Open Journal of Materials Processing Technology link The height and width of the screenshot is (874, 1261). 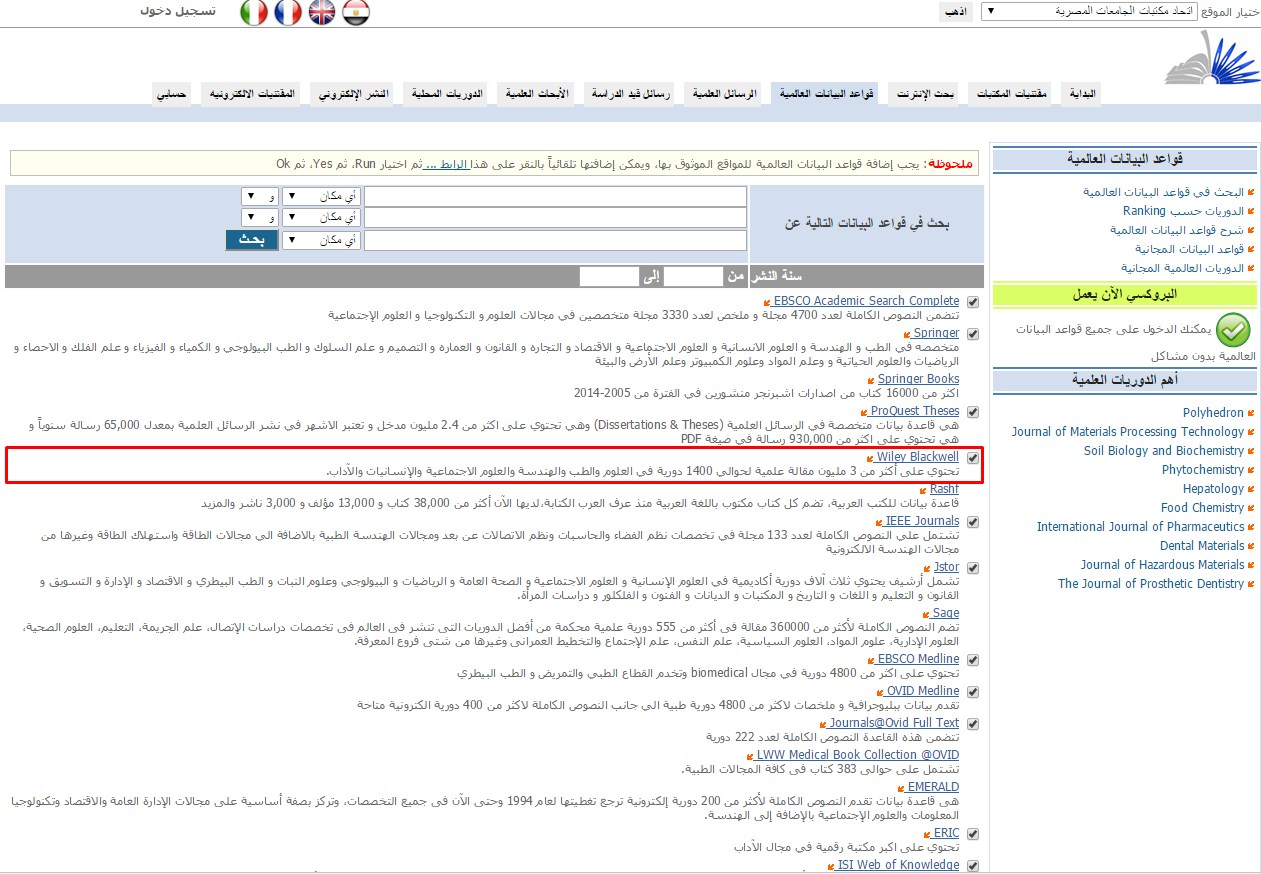[x=1128, y=432]
